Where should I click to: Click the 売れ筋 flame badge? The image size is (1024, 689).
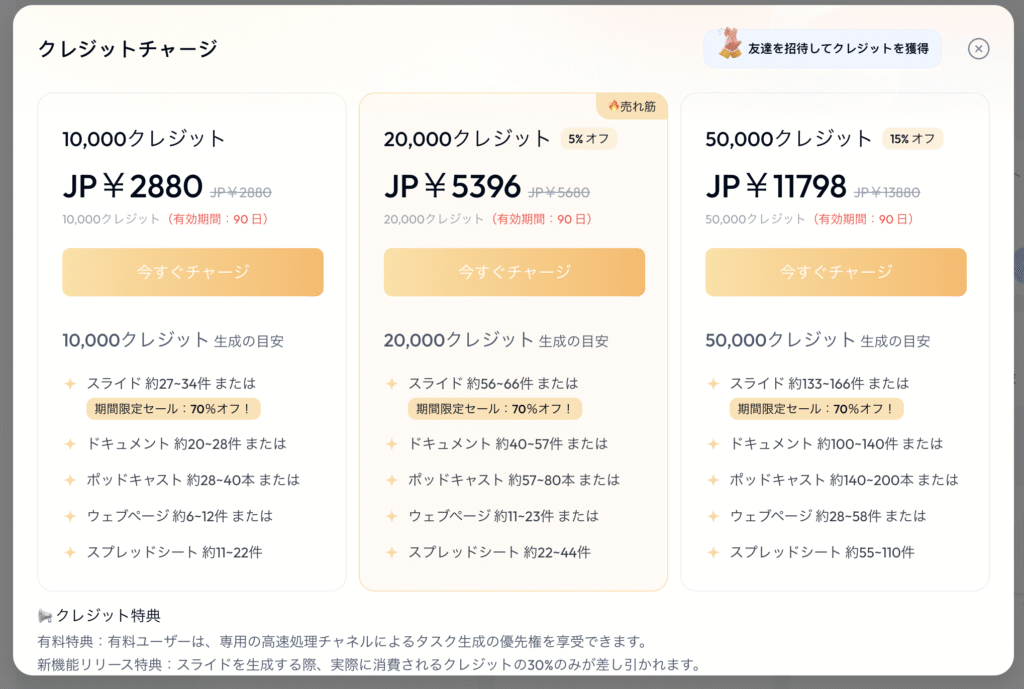pyautogui.click(x=632, y=106)
